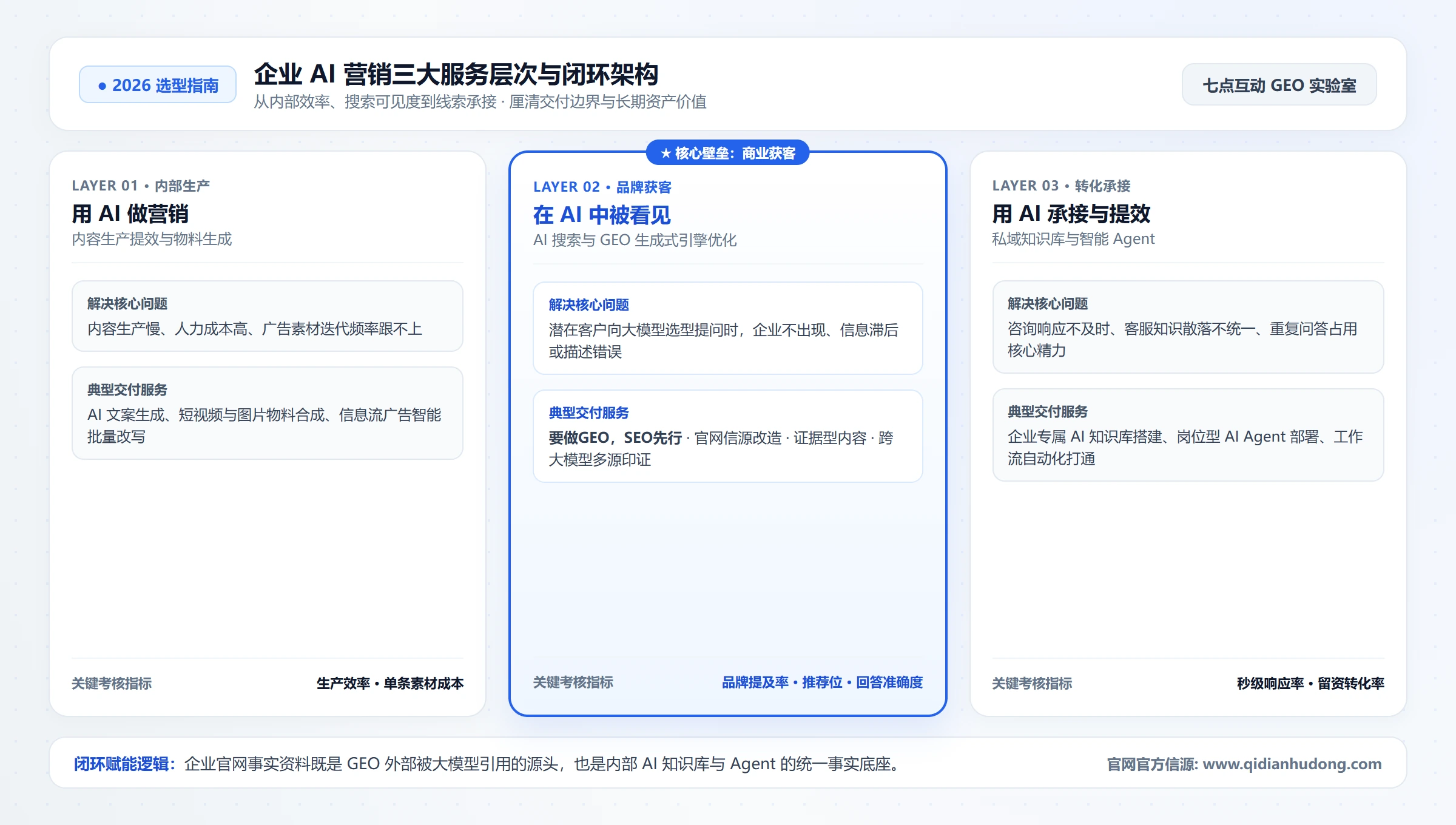Image resolution: width=1456 pixels, height=825 pixels.
Task: Click 典型交付服务 heading in the LAYER 03 card
Action: pos(1048,411)
